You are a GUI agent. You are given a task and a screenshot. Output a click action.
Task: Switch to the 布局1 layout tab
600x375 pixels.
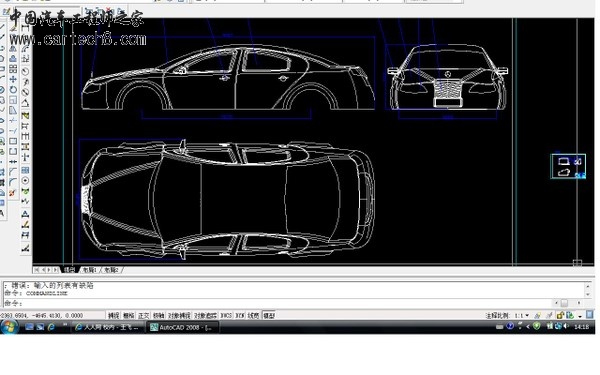90,270
